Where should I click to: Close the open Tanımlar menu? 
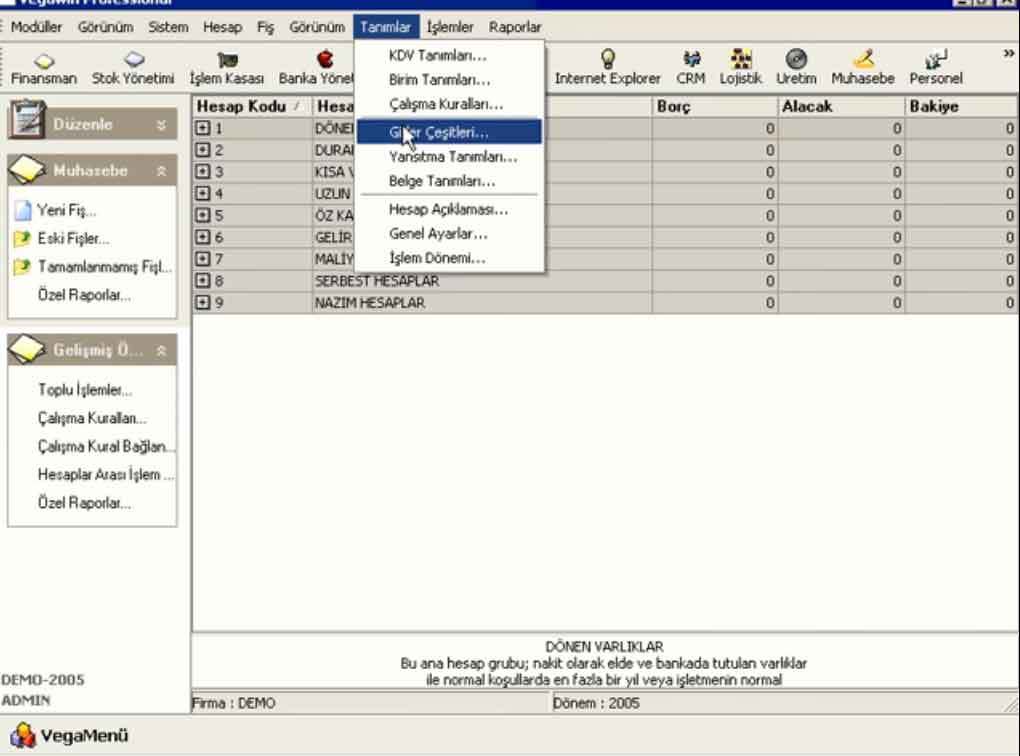tap(386, 27)
